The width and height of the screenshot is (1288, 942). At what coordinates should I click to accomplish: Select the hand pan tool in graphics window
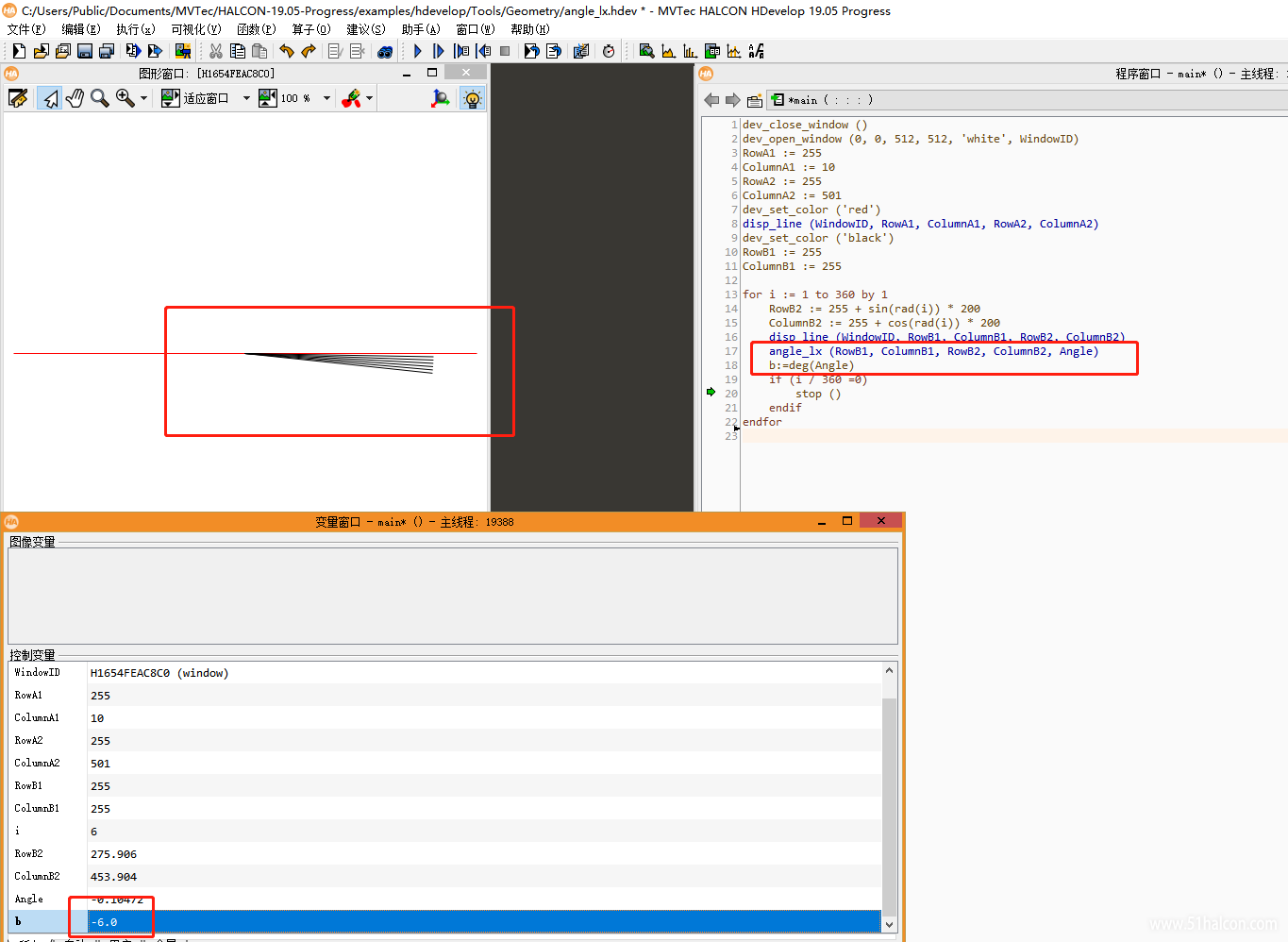tap(75, 98)
